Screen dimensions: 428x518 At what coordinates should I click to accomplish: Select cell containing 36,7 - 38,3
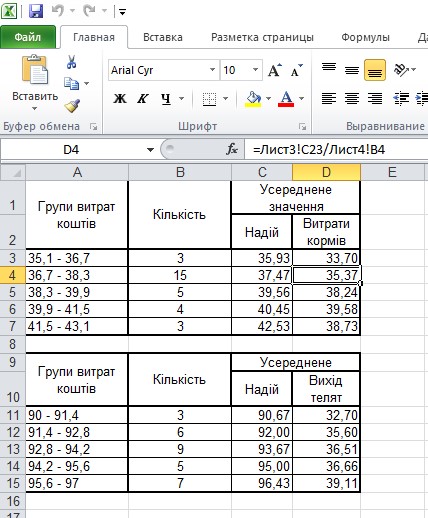coord(77,275)
